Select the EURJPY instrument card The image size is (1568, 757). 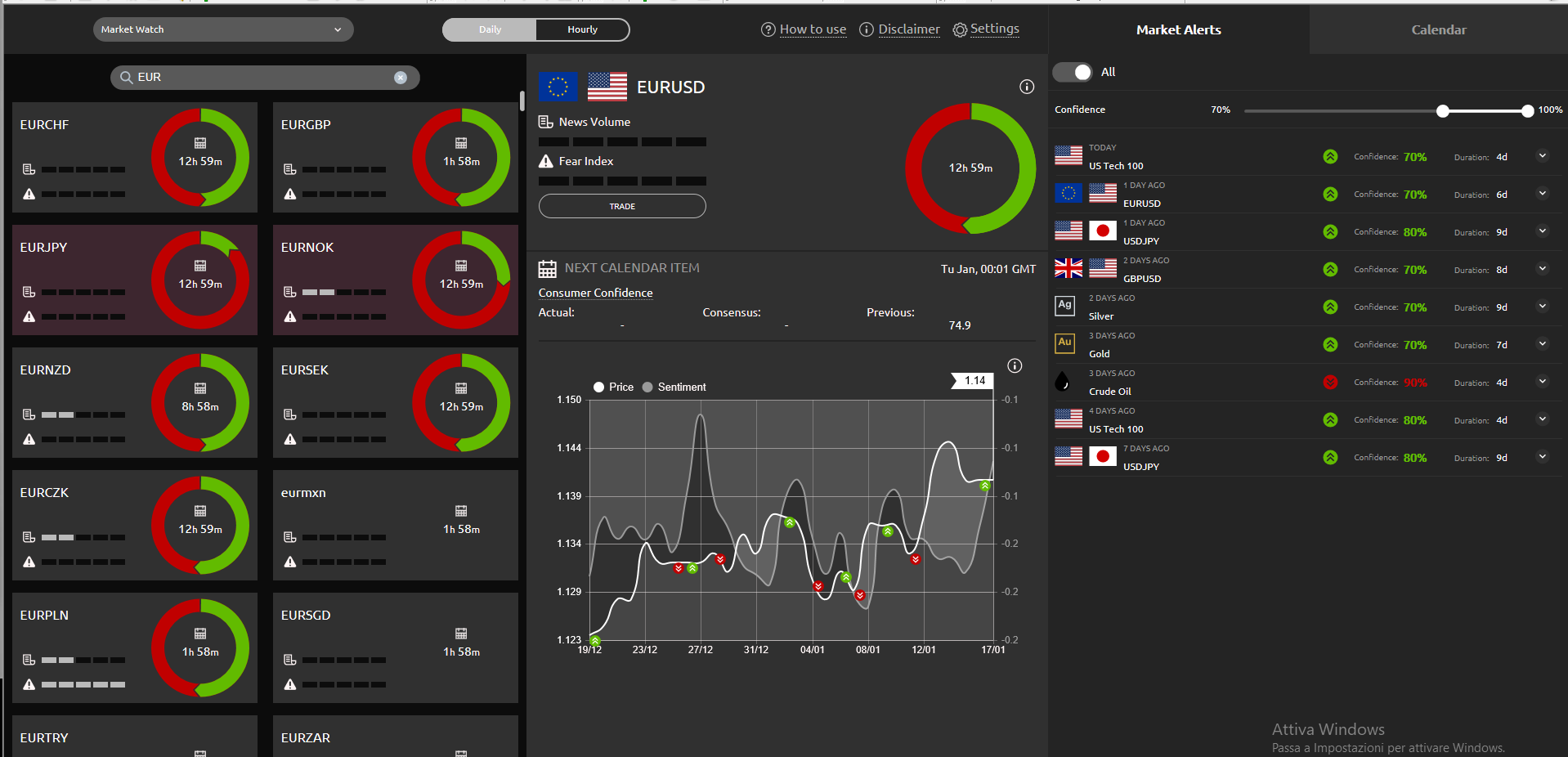pyautogui.click(x=135, y=280)
